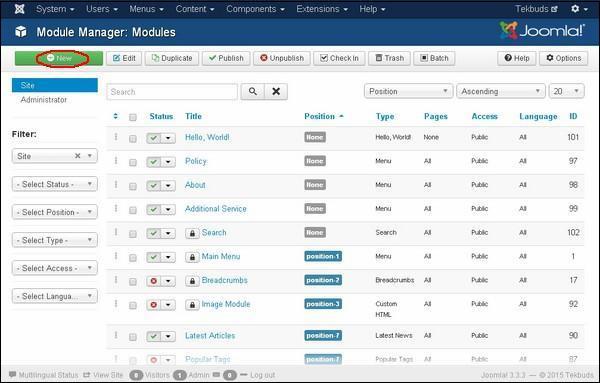Click the Duplicate toolbar button

coord(172,58)
